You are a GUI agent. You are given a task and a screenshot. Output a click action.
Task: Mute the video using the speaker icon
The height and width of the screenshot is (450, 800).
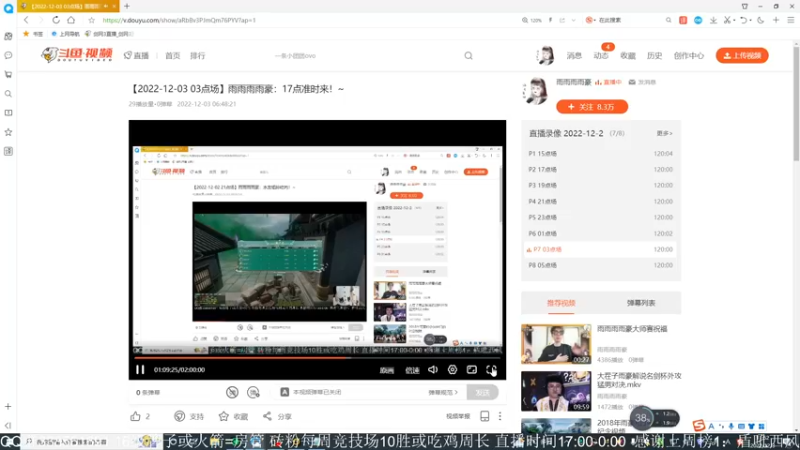click(x=433, y=369)
